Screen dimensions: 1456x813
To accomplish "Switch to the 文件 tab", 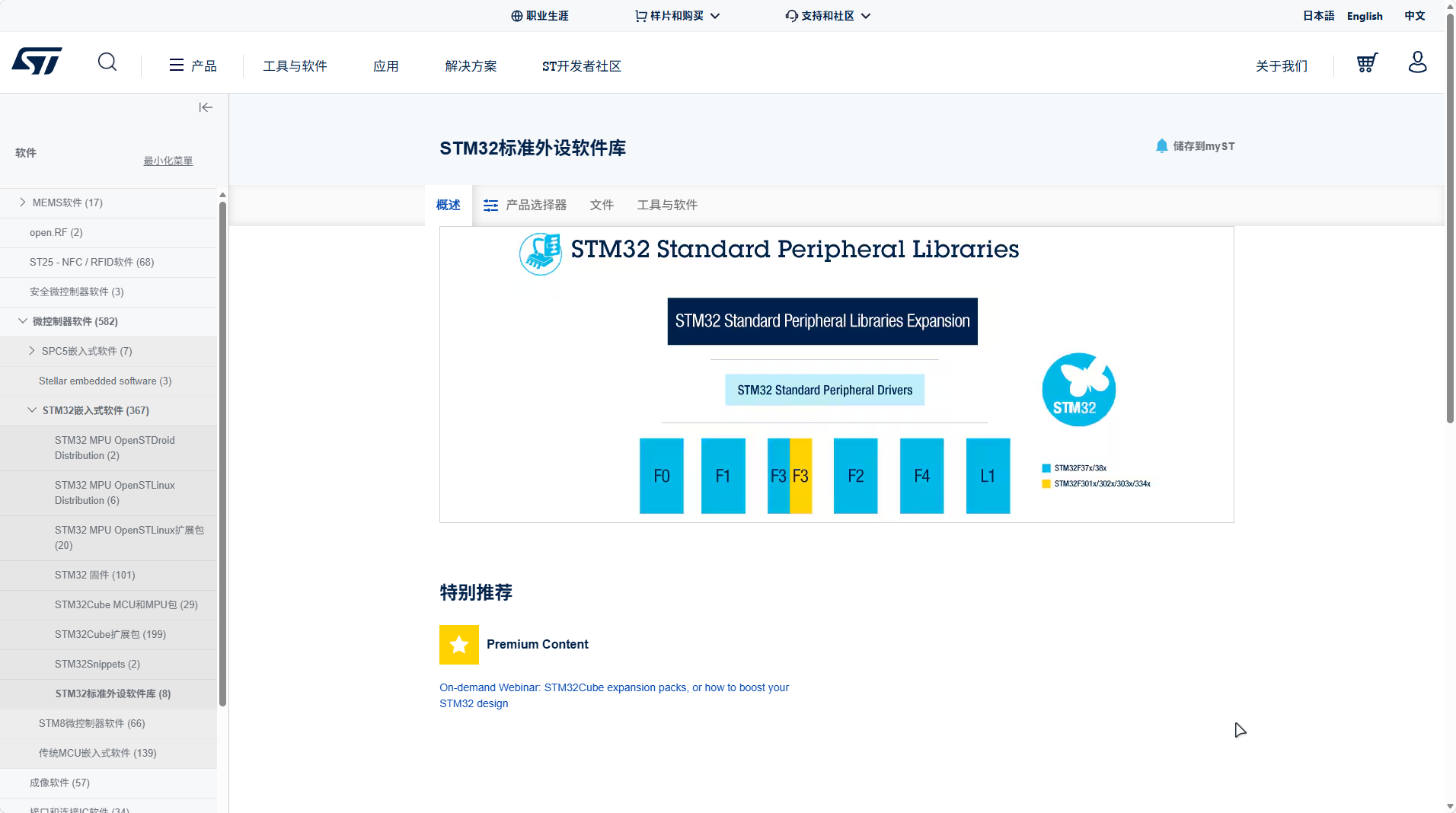I will (602, 206).
